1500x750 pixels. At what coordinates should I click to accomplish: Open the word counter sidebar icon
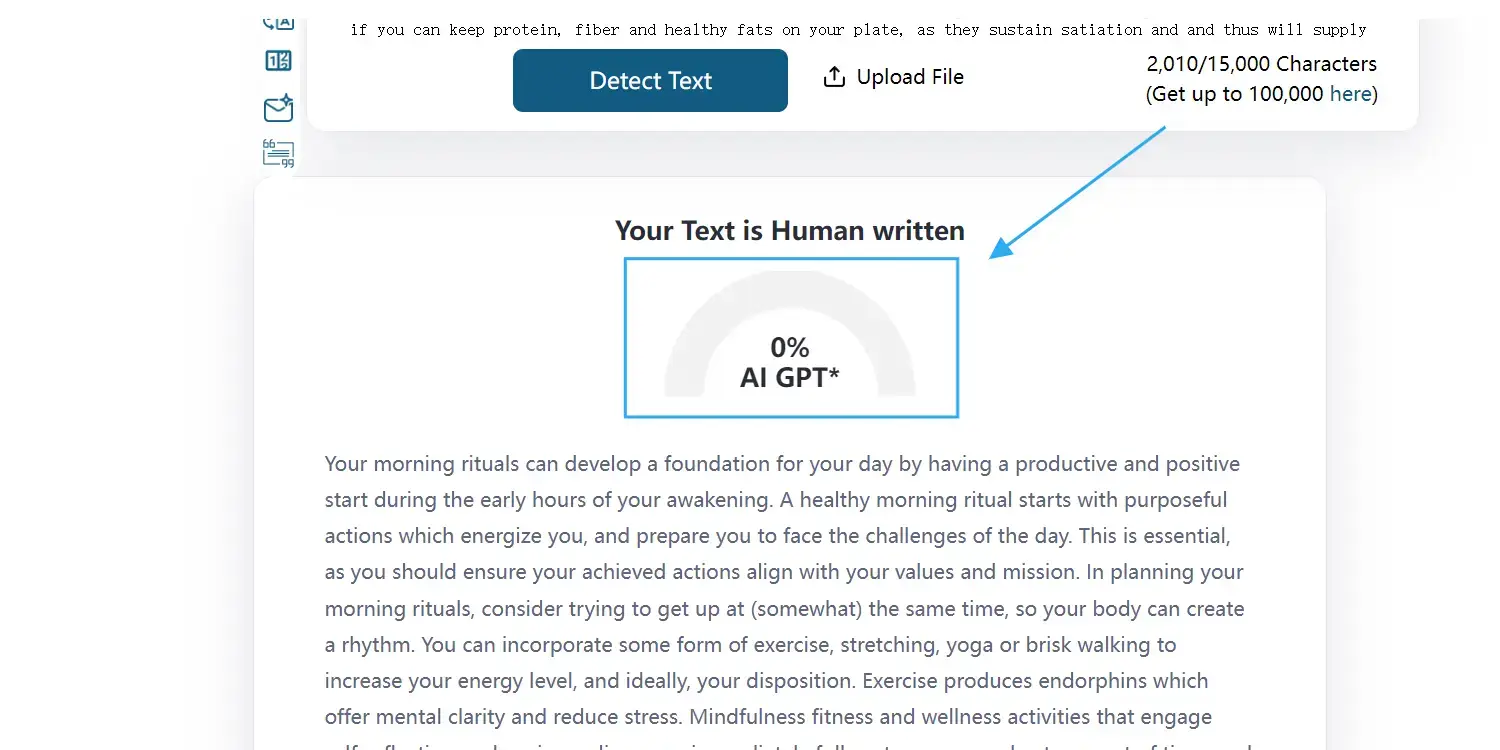coord(278,61)
